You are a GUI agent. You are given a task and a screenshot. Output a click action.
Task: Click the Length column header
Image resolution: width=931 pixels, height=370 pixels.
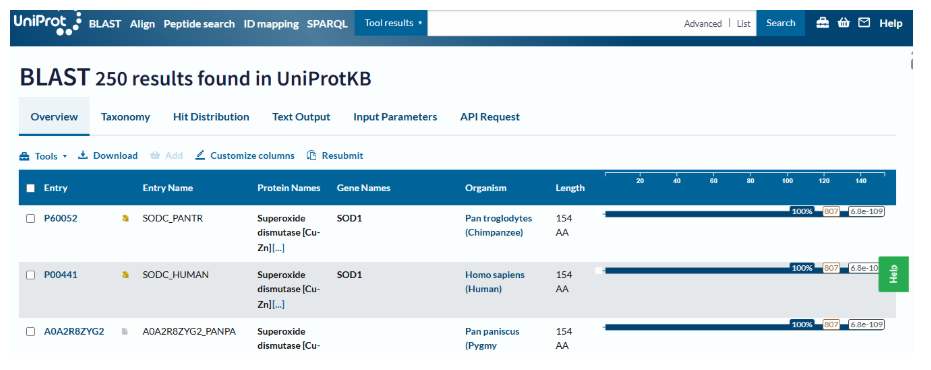570,188
